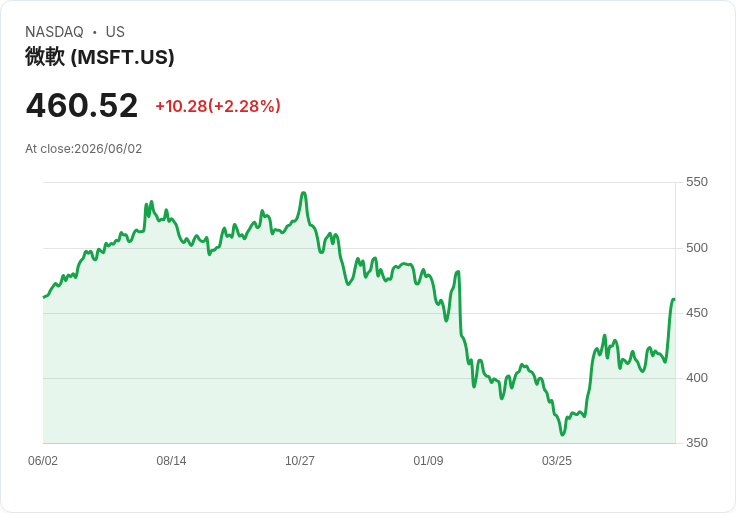Click the latest price point at chart end
The image size is (736, 513).
point(674,299)
